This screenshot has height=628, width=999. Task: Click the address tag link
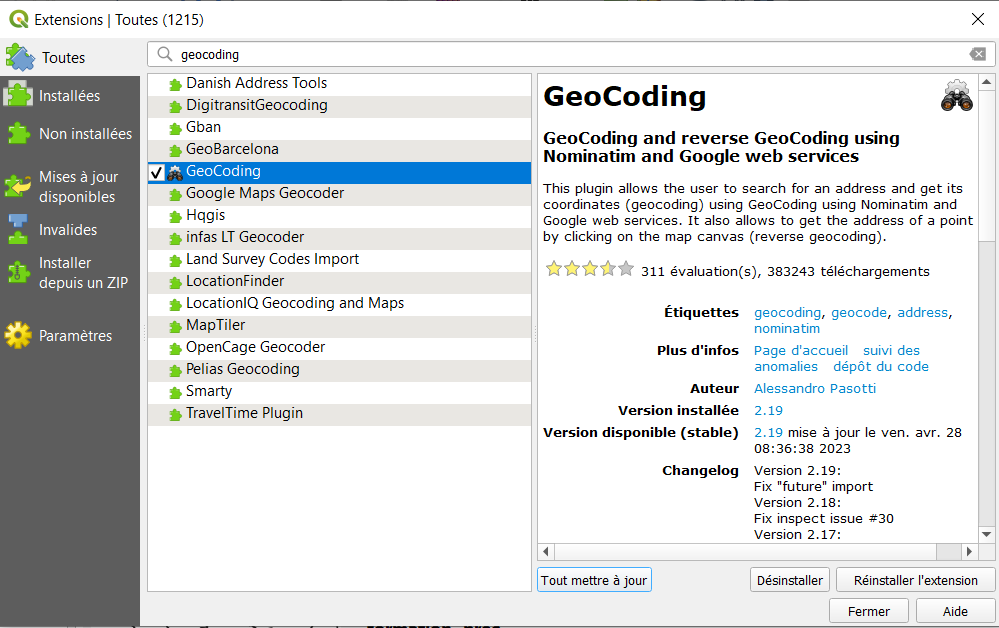(923, 313)
